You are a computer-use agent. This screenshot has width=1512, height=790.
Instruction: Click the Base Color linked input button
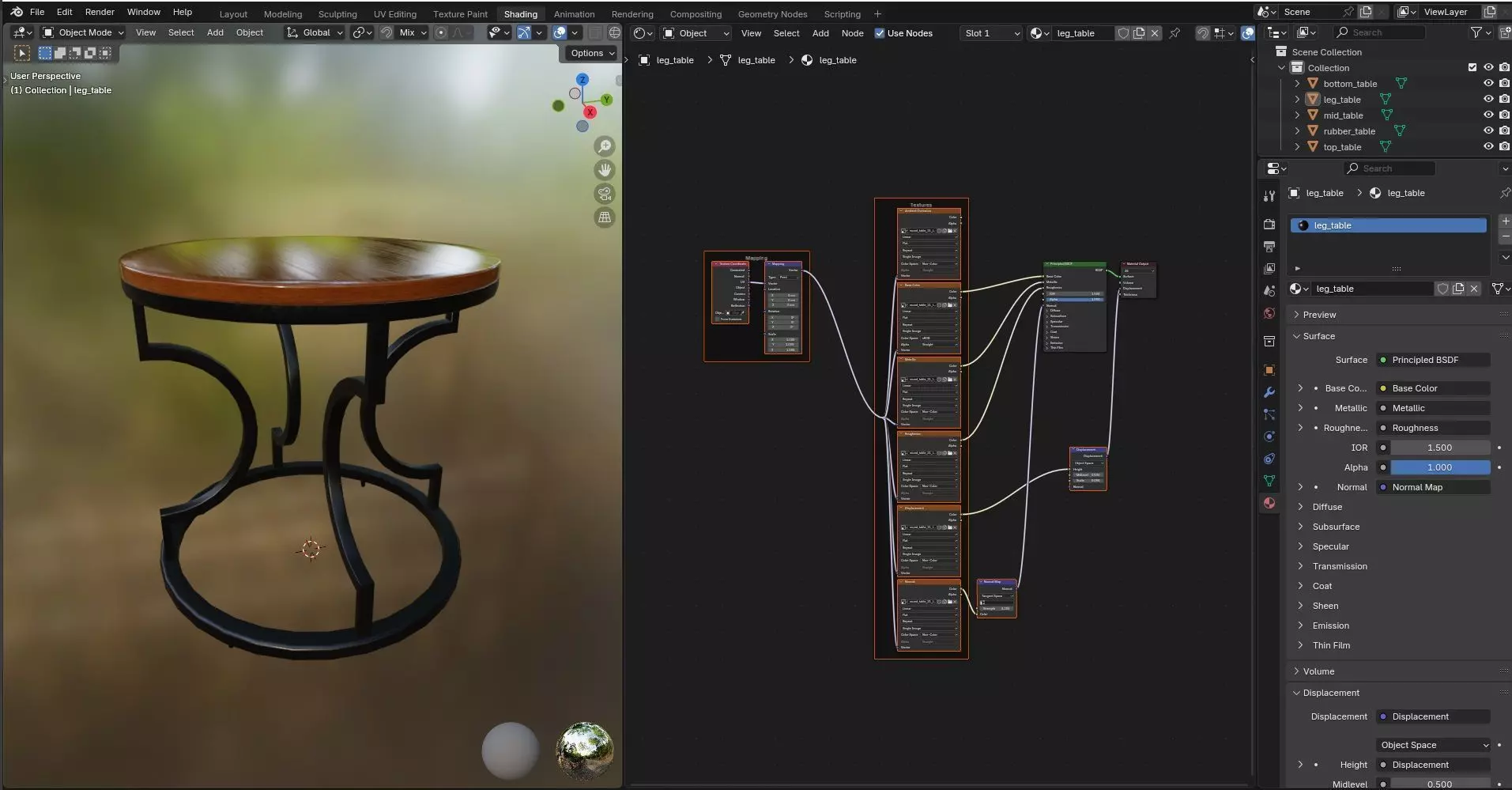(1433, 388)
